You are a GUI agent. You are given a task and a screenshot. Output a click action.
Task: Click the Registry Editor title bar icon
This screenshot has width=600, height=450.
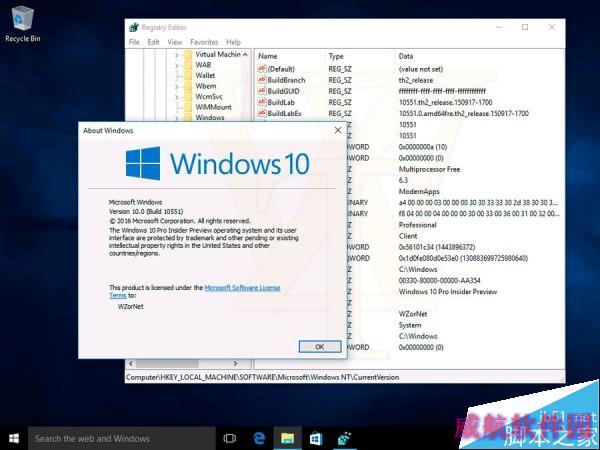click(134, 28)
